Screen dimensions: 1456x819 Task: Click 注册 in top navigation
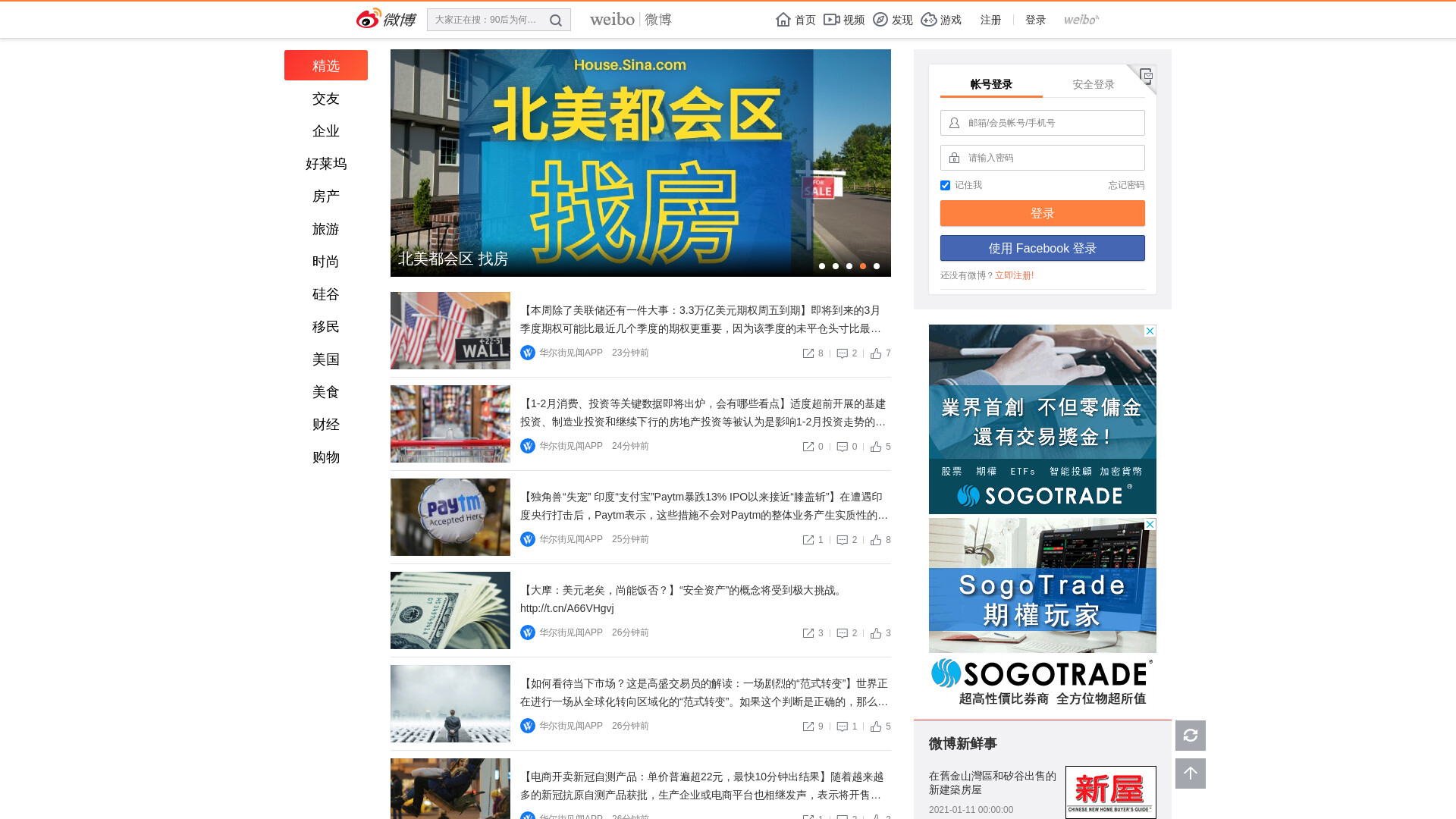tap(990, 20)
